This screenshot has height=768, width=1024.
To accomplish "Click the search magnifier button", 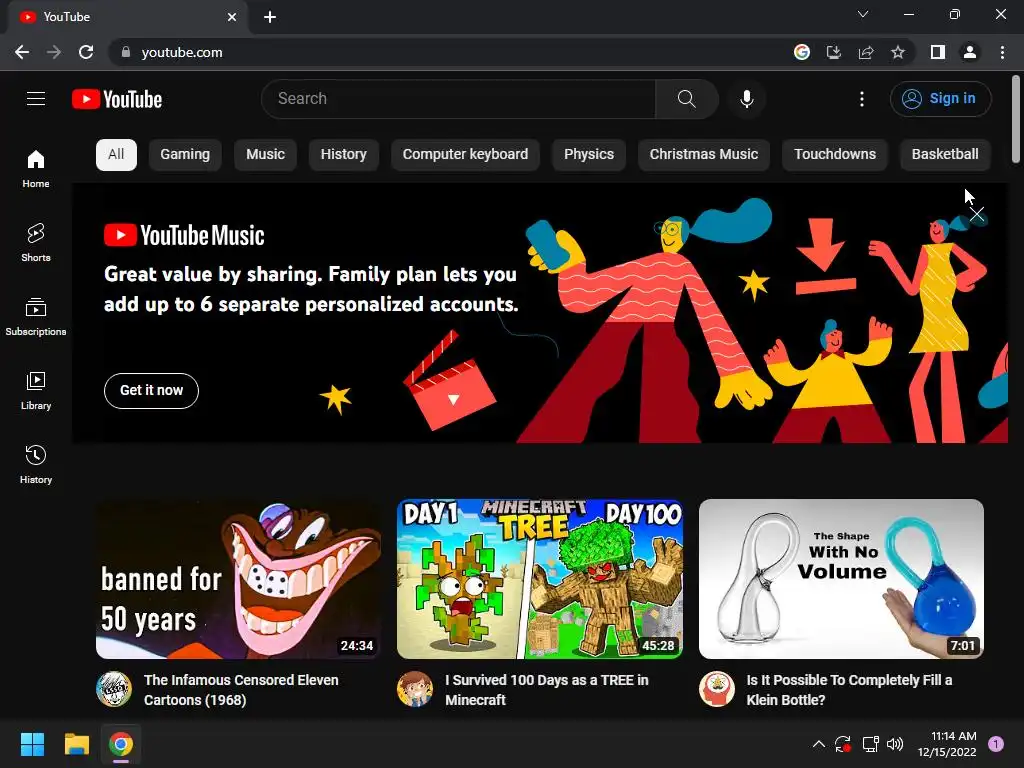I will (686, 99).
